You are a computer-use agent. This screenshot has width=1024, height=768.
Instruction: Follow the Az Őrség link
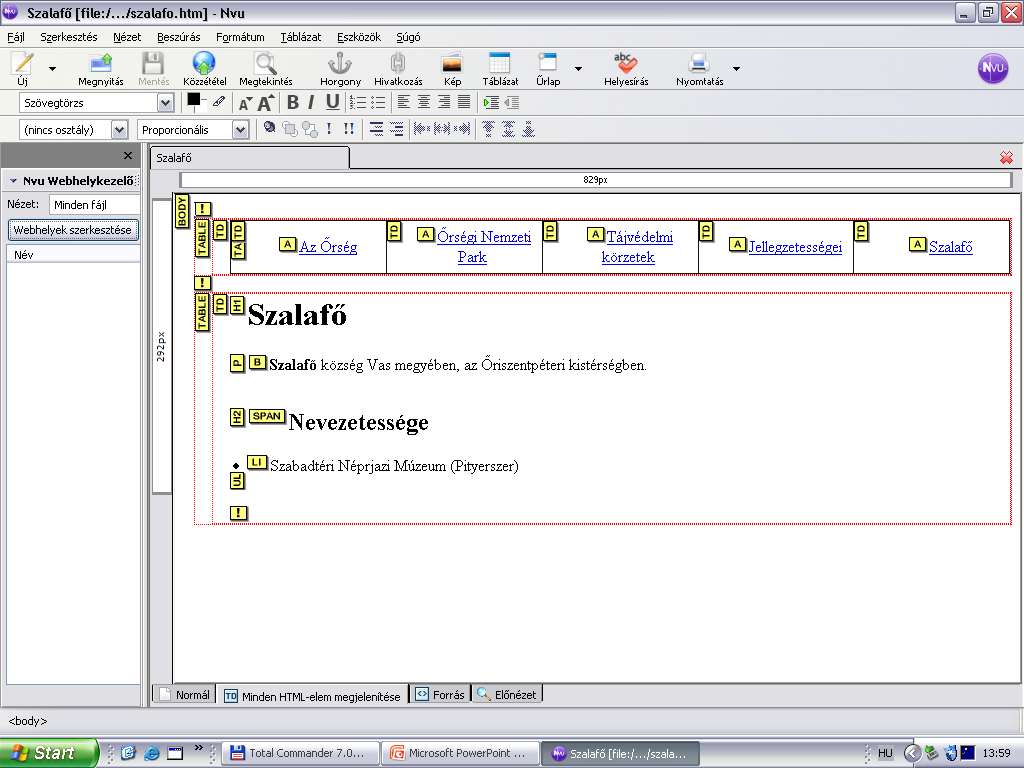tap(328, 247)
